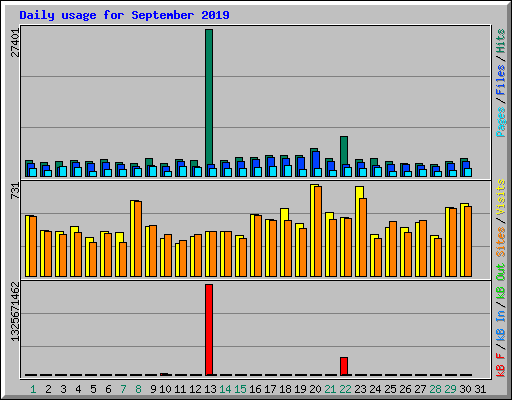Image resolution: width=512 pixels, height=400 pixels.
Task: Click the day 8 axis label
Action: 138,389
